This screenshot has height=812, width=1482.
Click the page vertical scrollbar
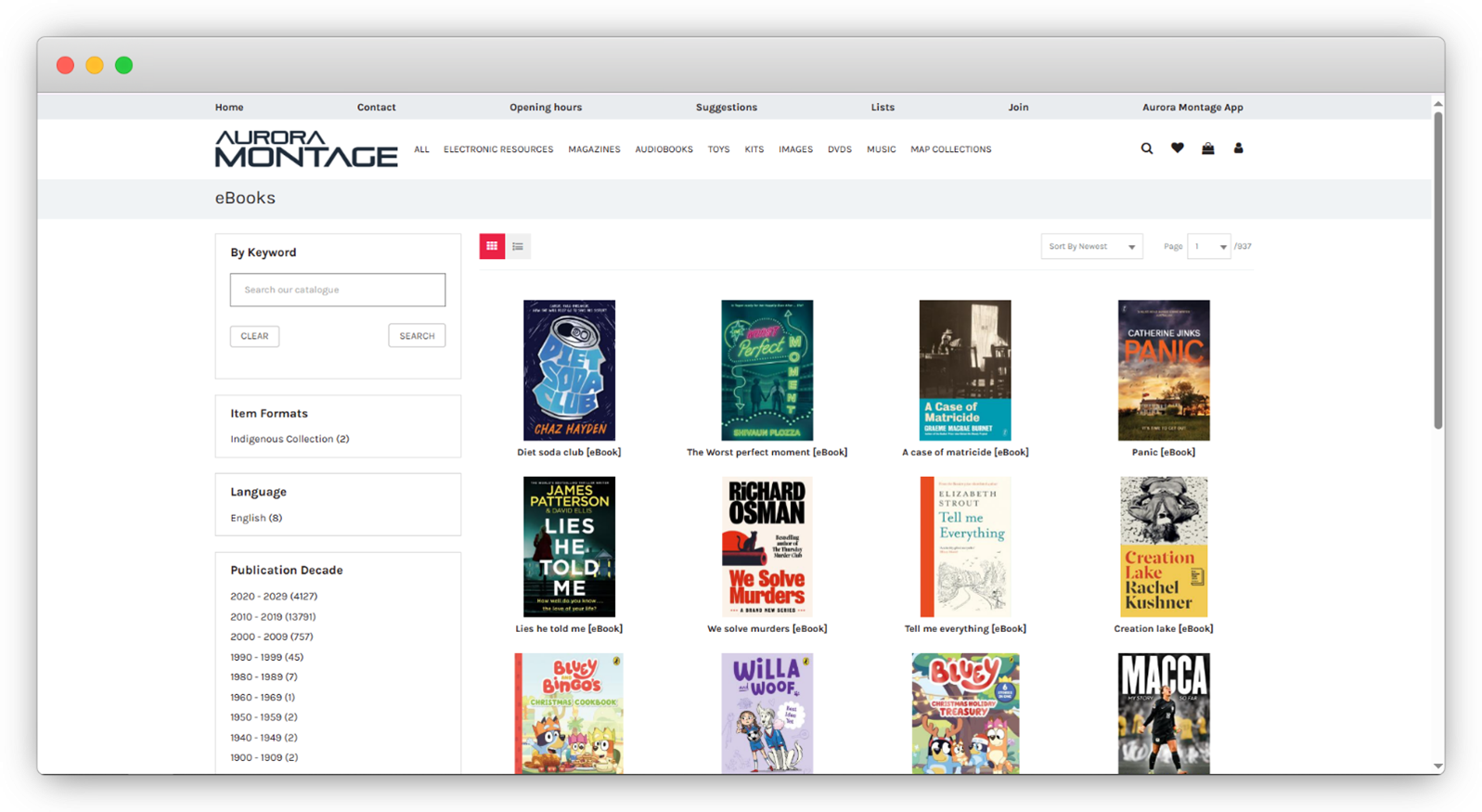point(1437,269)
